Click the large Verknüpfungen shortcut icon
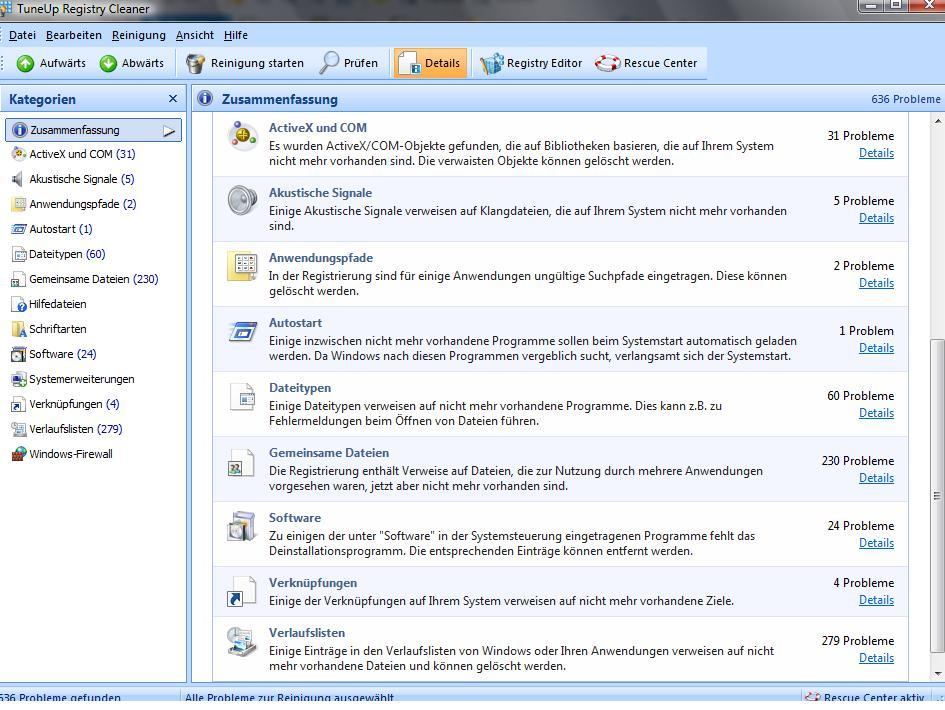Screen dimensions: 945x710 [242, 591]
